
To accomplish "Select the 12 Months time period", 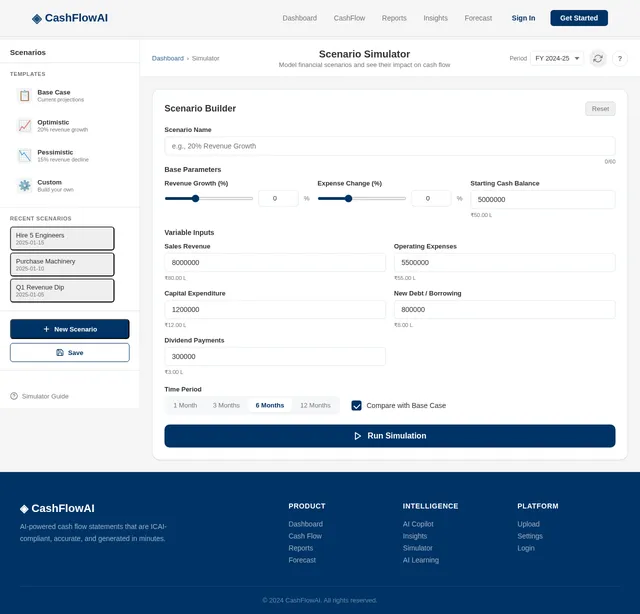I will point(315,405).
